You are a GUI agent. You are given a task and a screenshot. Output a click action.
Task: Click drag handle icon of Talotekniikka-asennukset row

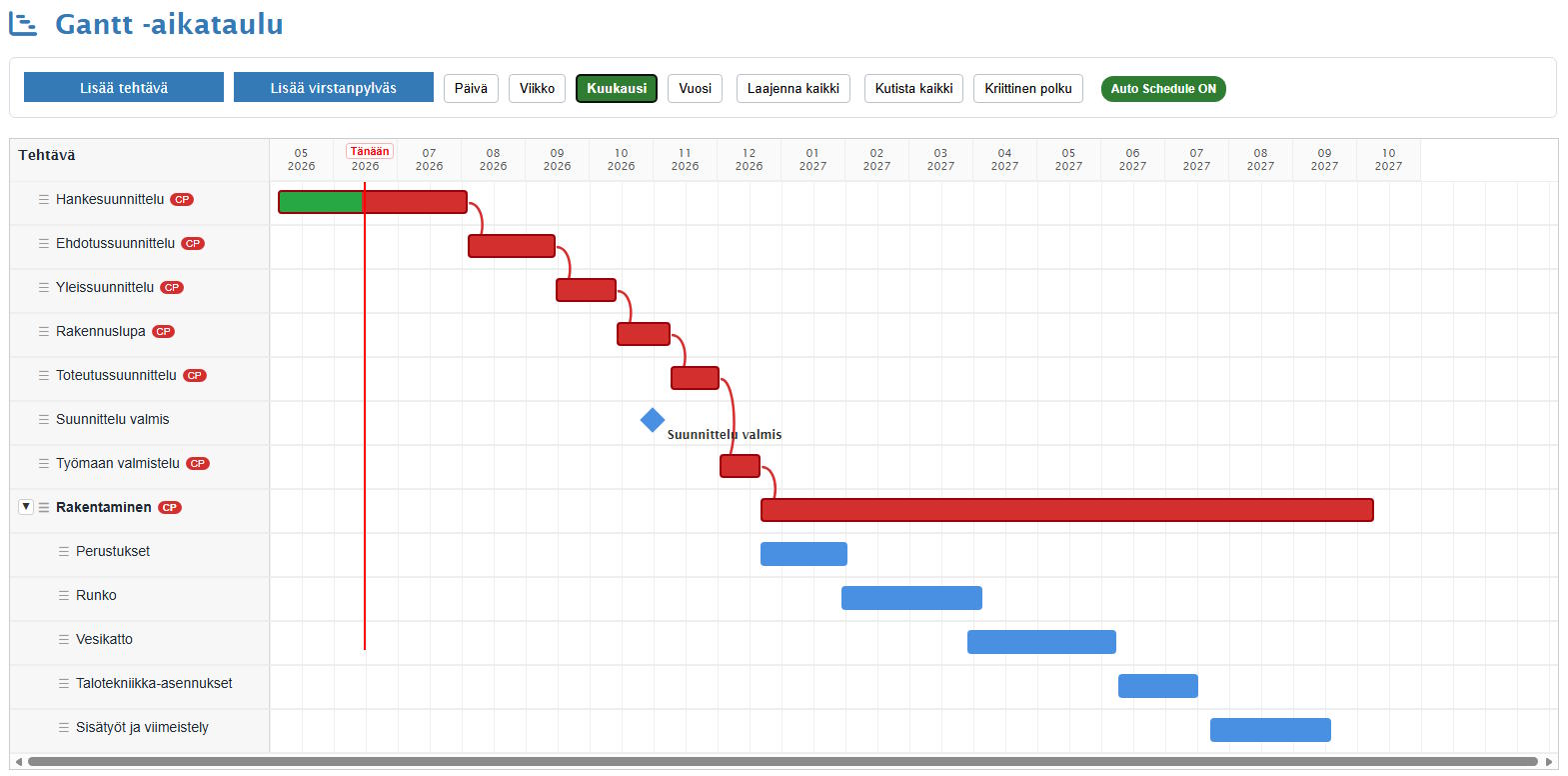(x=64, y=683)
